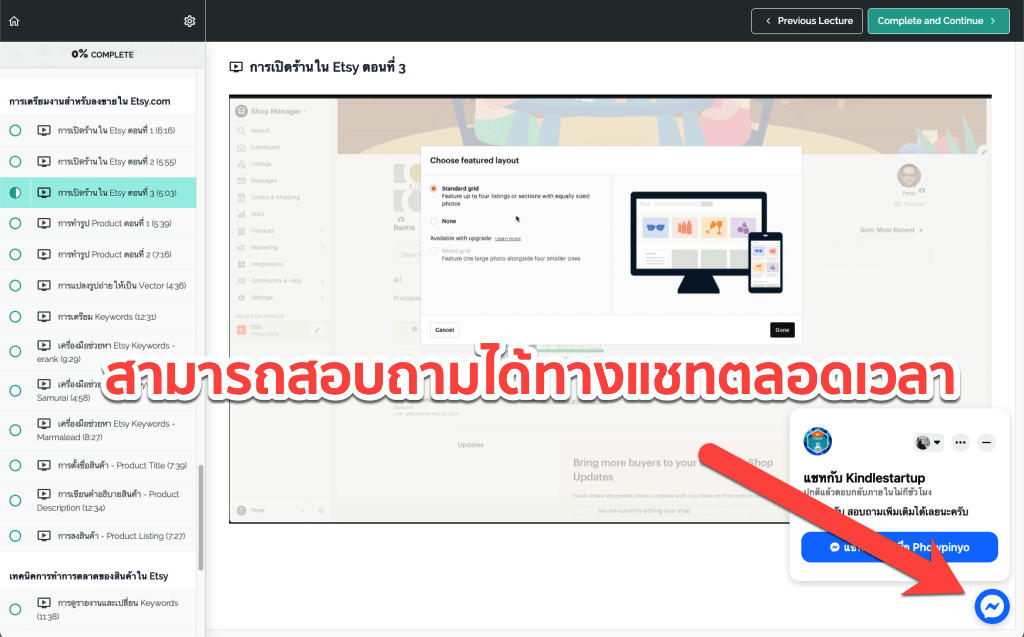Click lecture heading การเปิดร้านใน Etsy ตอนที่ 3

(327, 67)
